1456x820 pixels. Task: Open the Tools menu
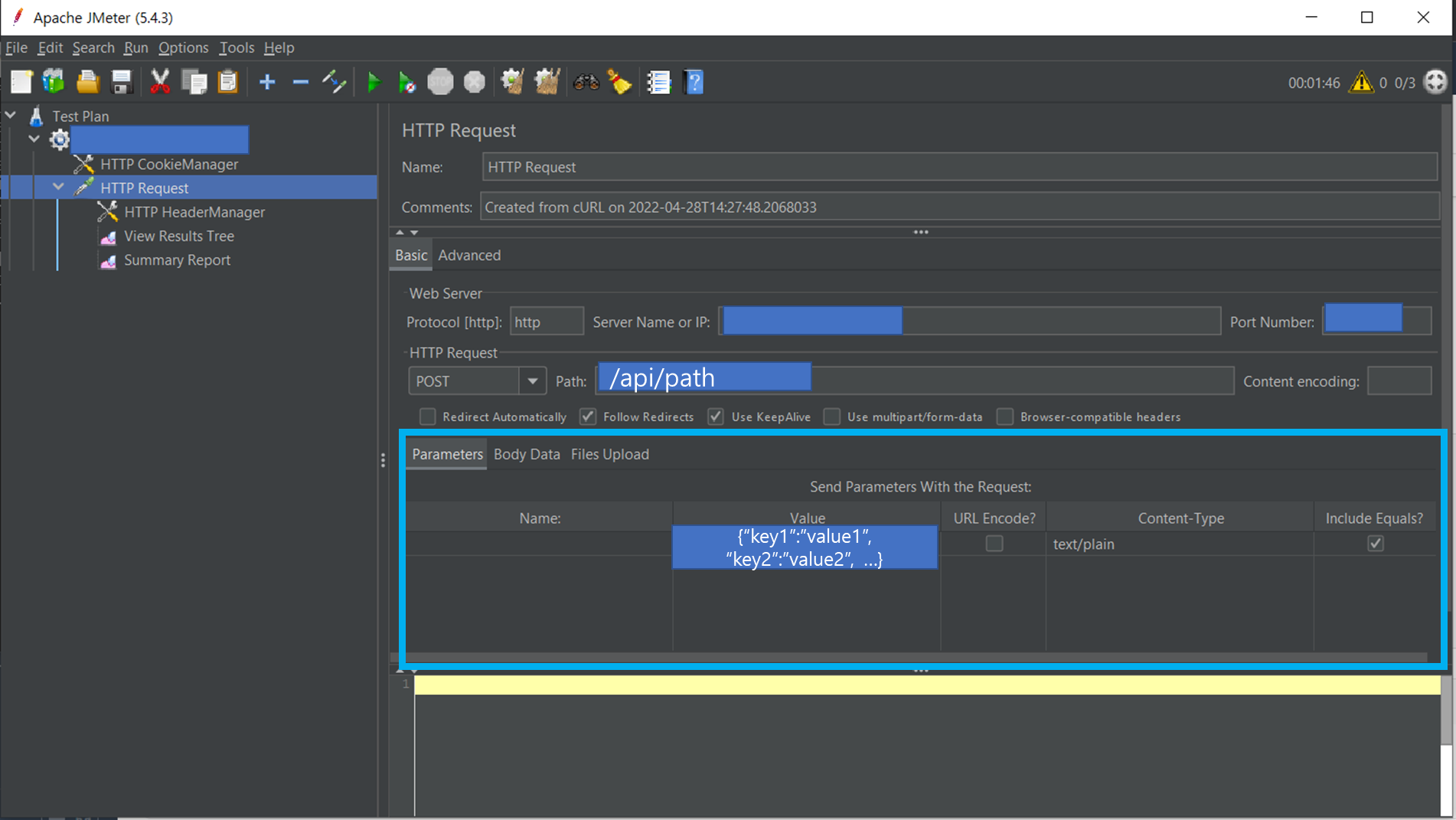(237, 47)
